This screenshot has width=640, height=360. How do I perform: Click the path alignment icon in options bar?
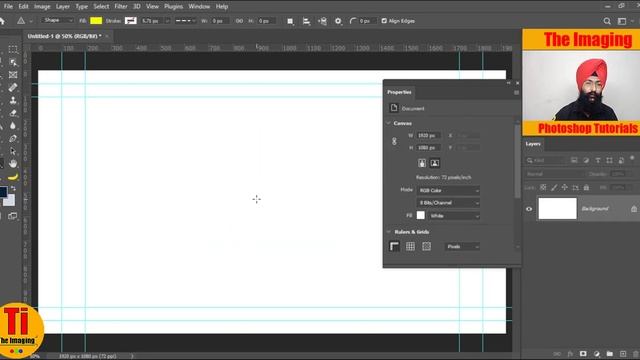(306, 21)
